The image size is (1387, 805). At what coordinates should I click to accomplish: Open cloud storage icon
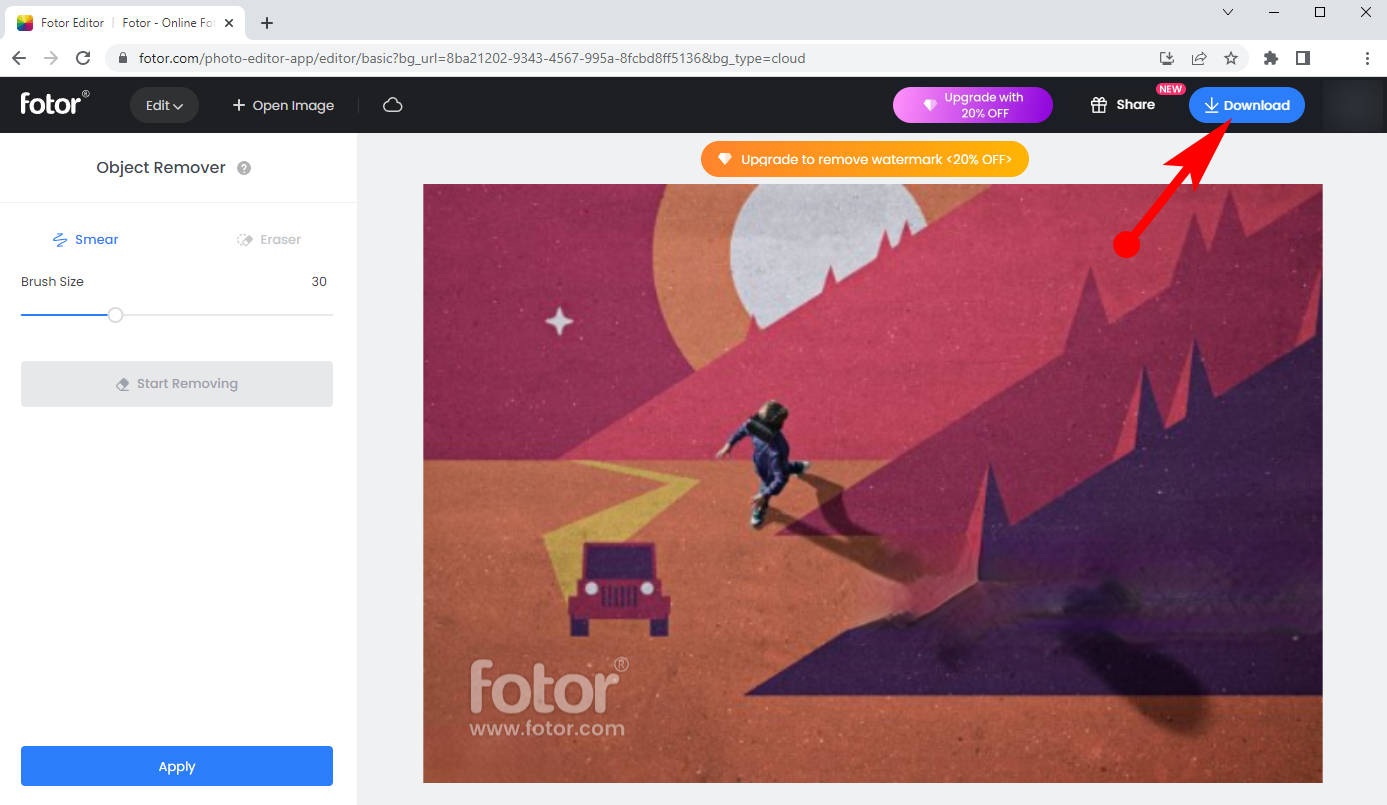(x=393, y=105)
